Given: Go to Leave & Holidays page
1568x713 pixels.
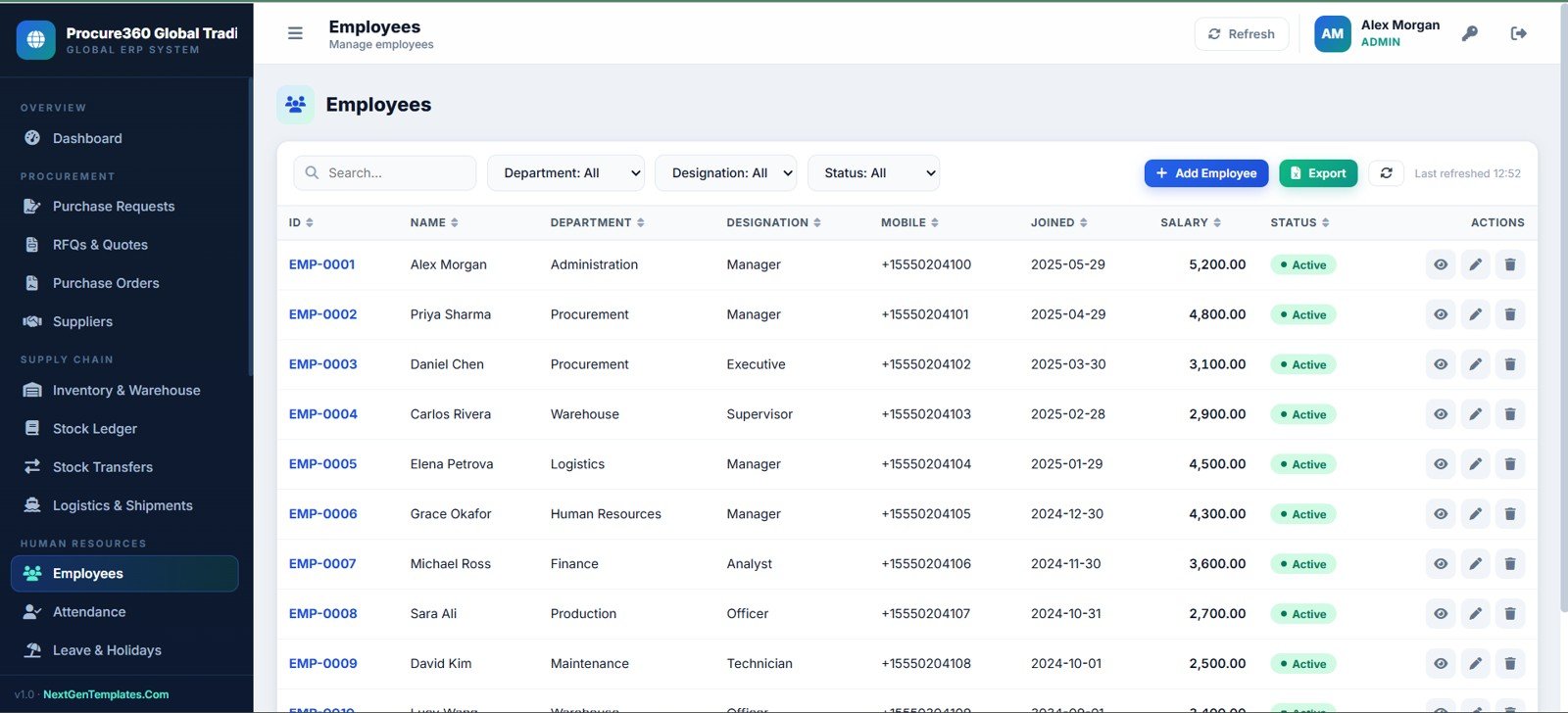Looking at the screenshot, I should pos(124,650).
